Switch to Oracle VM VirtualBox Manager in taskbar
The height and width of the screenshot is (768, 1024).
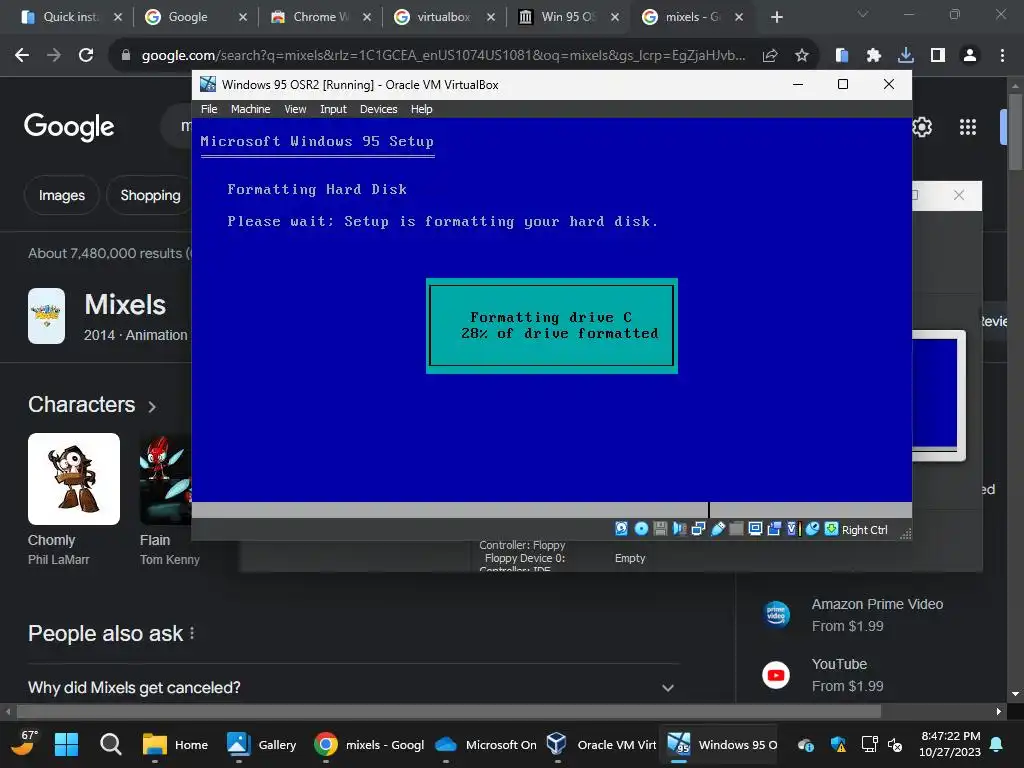601,744
